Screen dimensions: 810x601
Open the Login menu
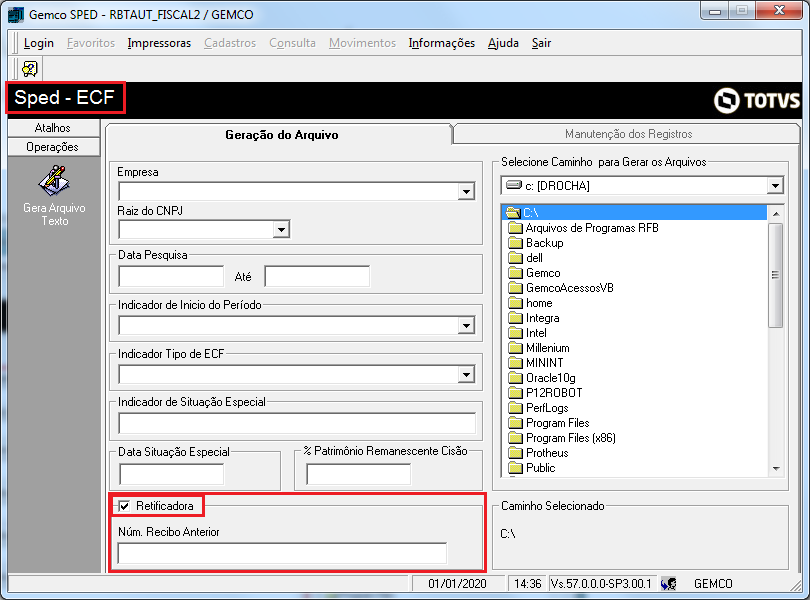(39, 43)
